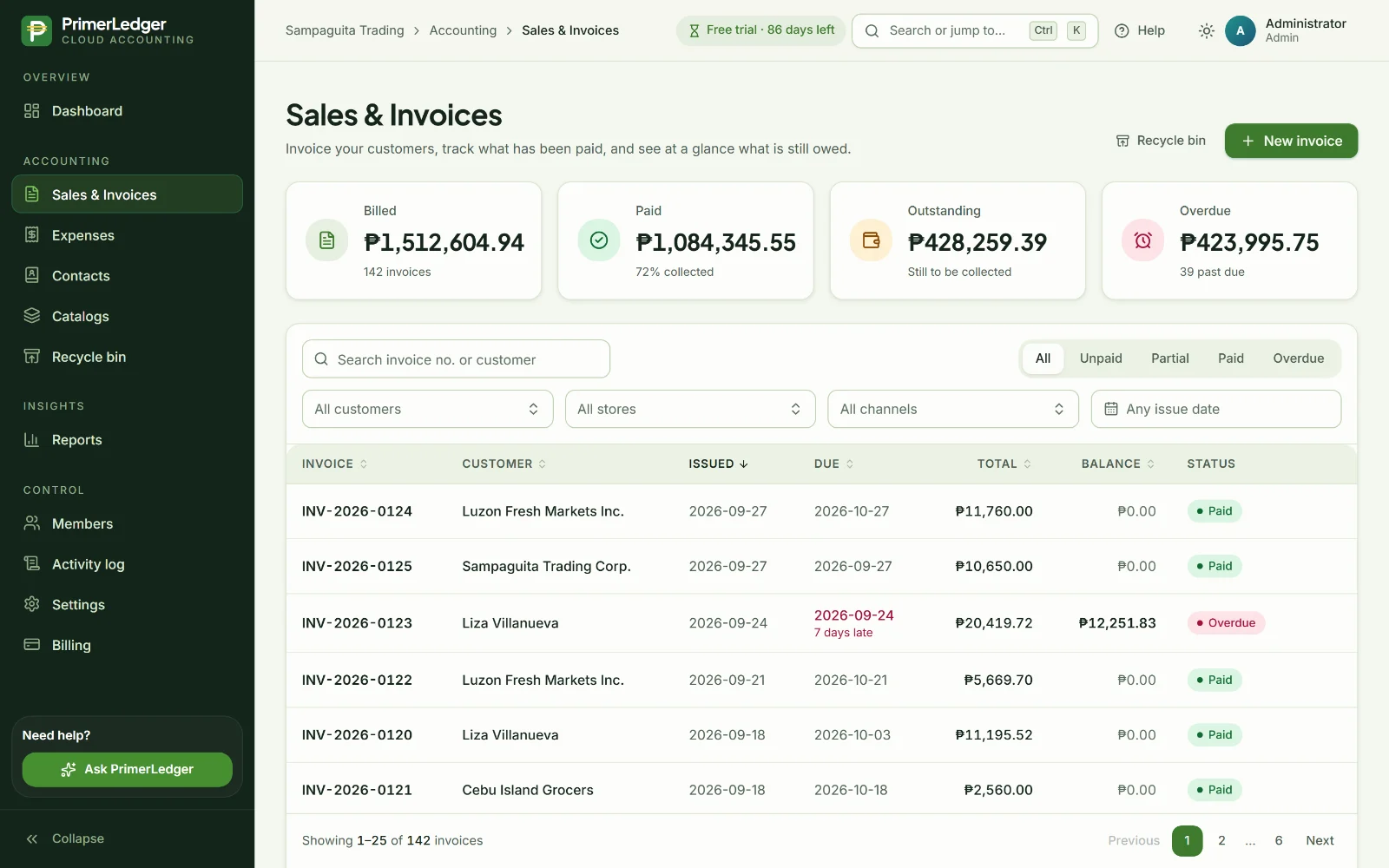The image size is (1389, 868).
Task: Filter invoices by Overdue tab
Action: pos(1298,358)
